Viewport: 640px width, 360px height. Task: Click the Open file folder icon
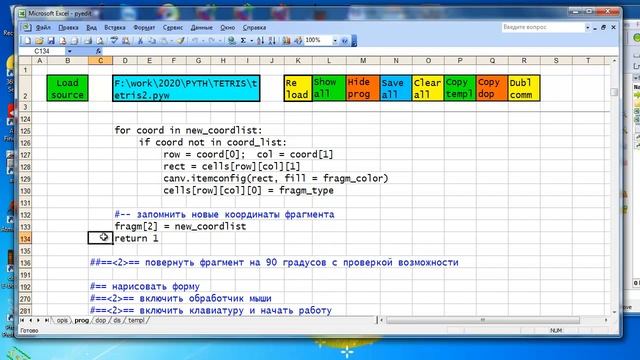pos(40,40)
